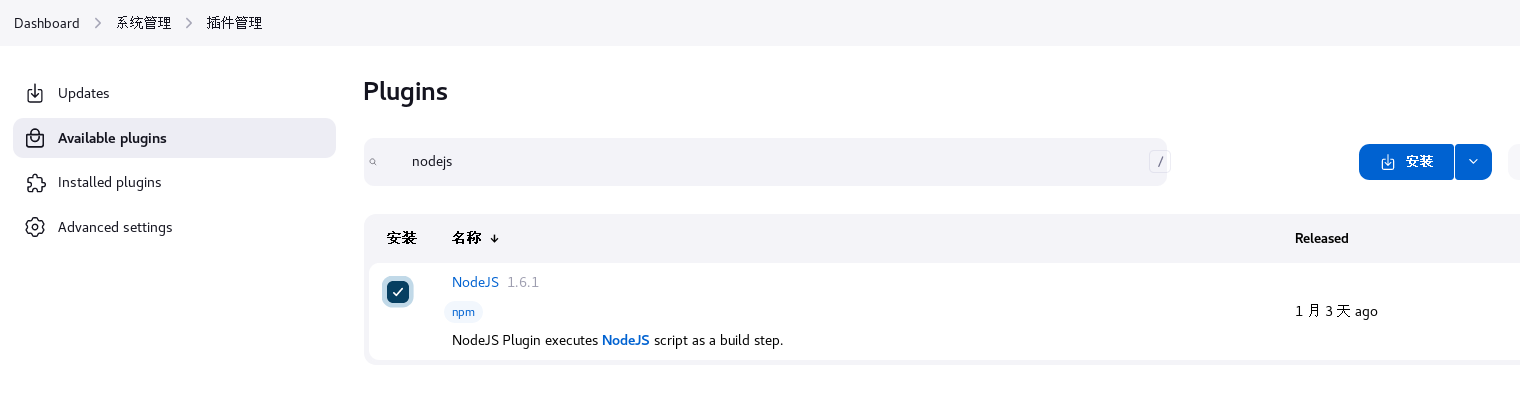
Task: Expand the chevron after Dashboard breadcrumb
Action: (x=98, y=23)
